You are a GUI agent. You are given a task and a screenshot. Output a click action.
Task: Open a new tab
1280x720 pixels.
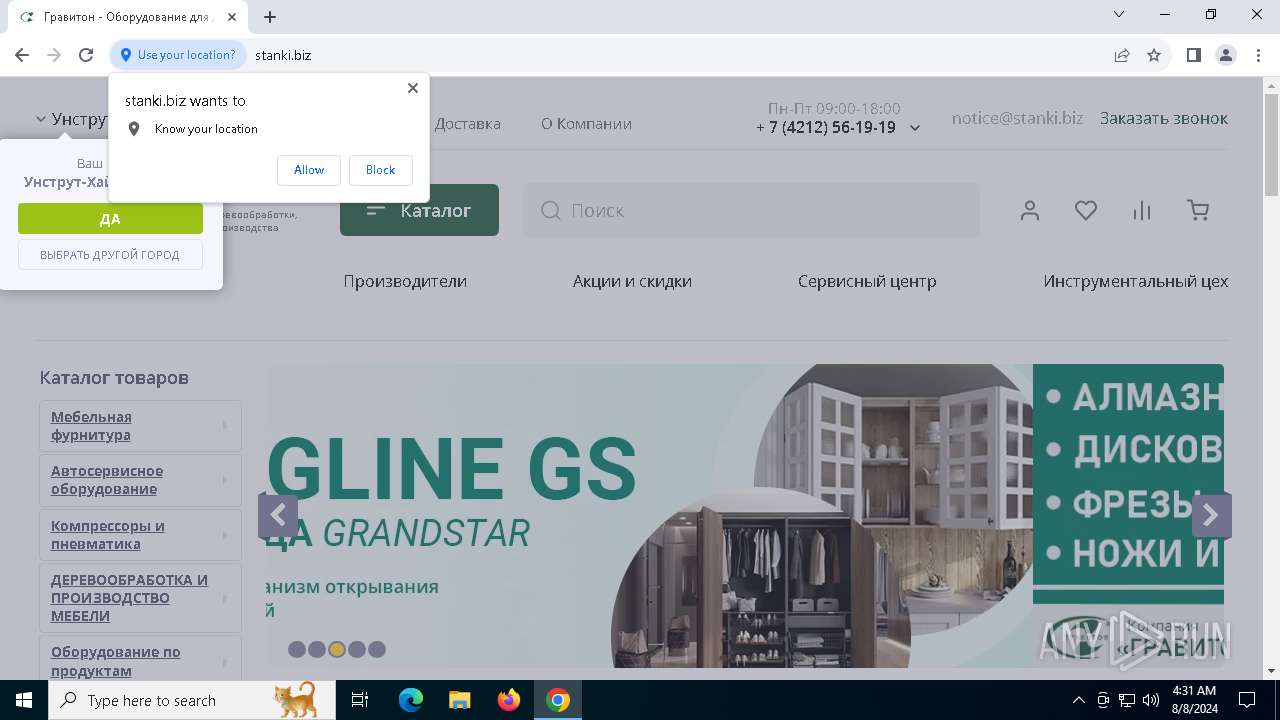tap(270, 16)
